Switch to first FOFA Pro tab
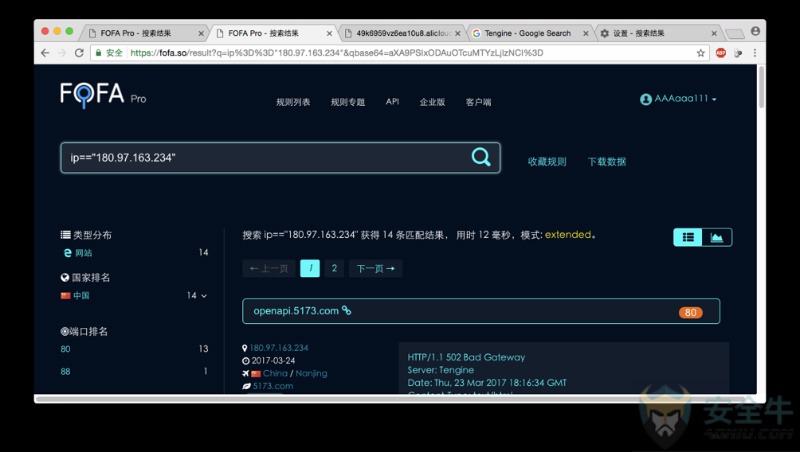Image resolution: width=800 pixels, height=452 pixels. pos(145,33)
